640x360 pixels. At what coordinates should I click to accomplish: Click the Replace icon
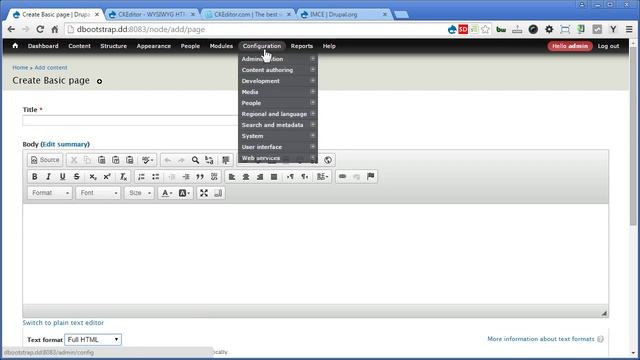coord(209,160)
